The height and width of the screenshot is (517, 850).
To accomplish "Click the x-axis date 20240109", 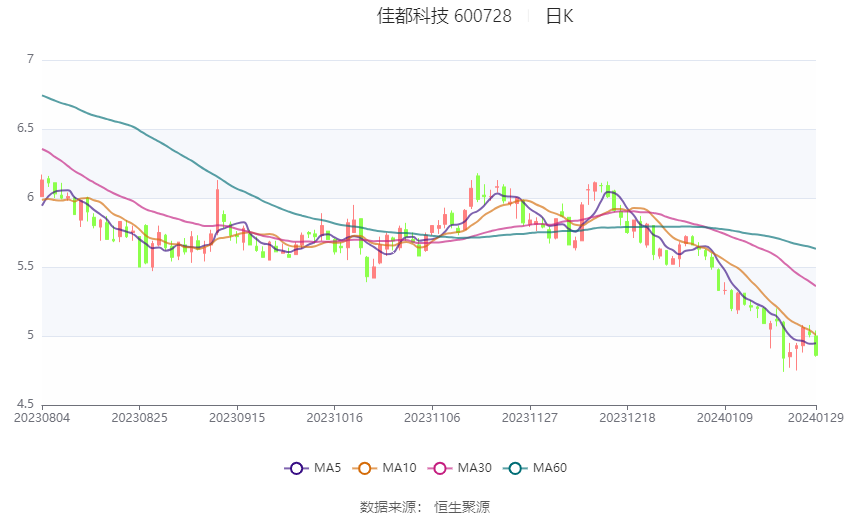I will (x=725, y=418).
